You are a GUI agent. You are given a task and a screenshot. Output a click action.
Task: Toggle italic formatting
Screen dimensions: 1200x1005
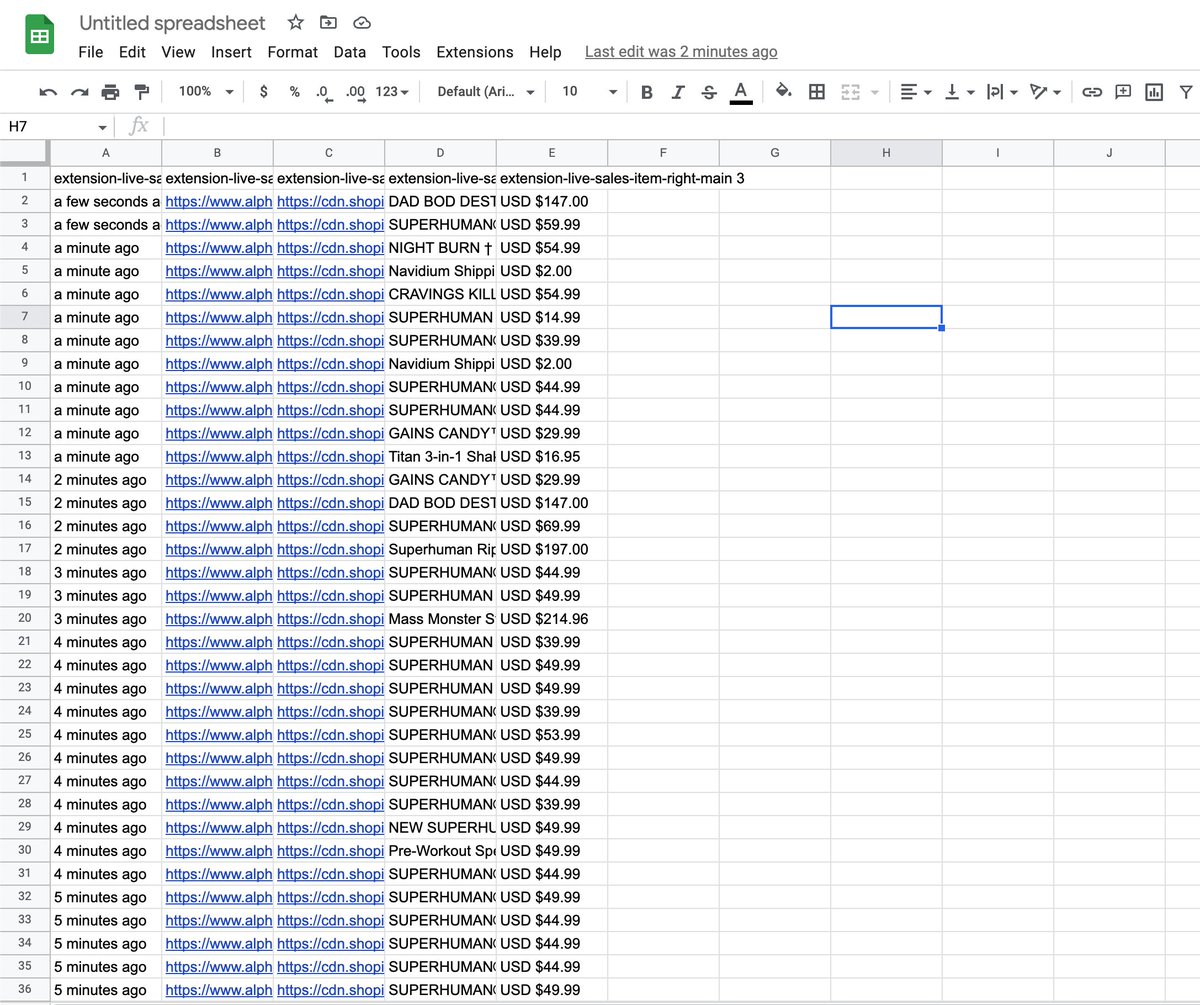click(677, 92)
